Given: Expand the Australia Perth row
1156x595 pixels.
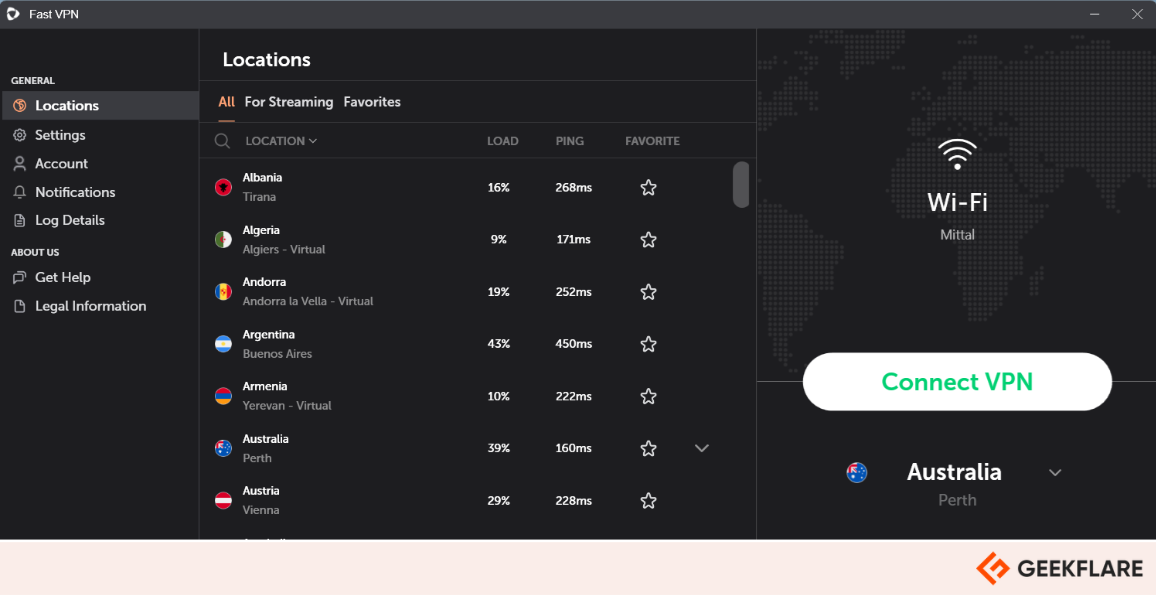Looking at the screenshot, I should tap(701, 448).
